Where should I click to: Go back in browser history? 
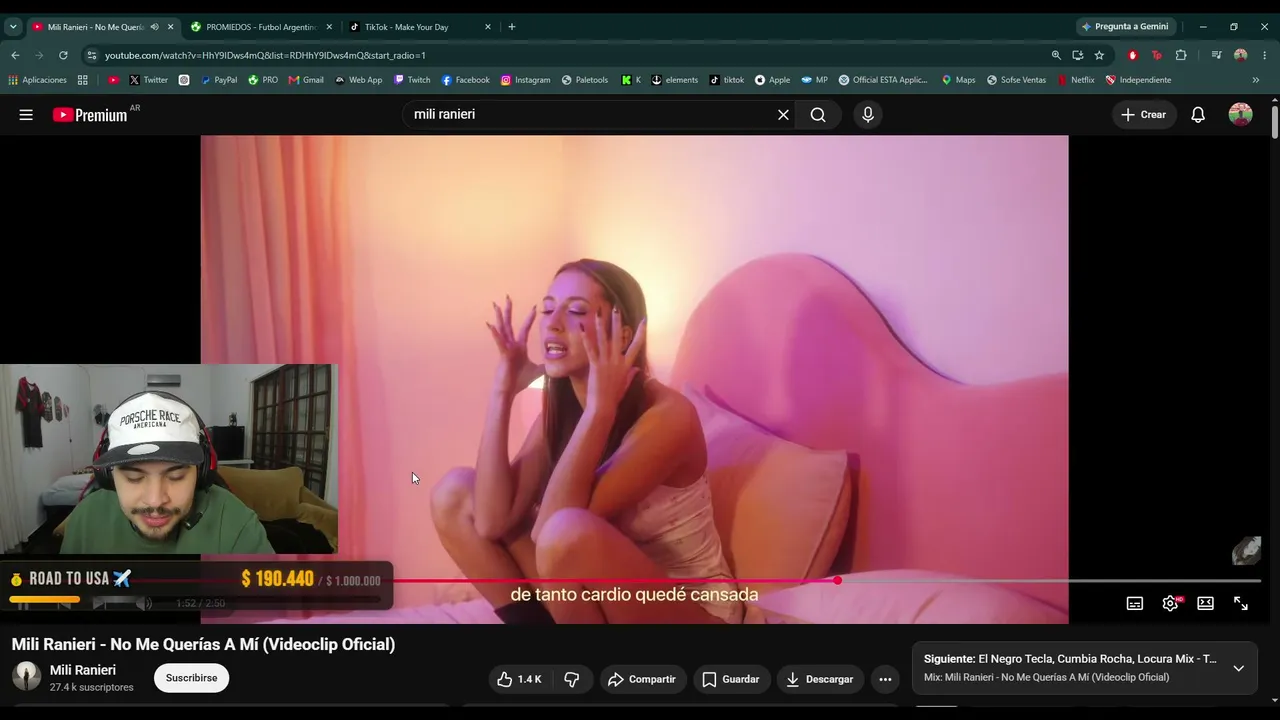15,55
